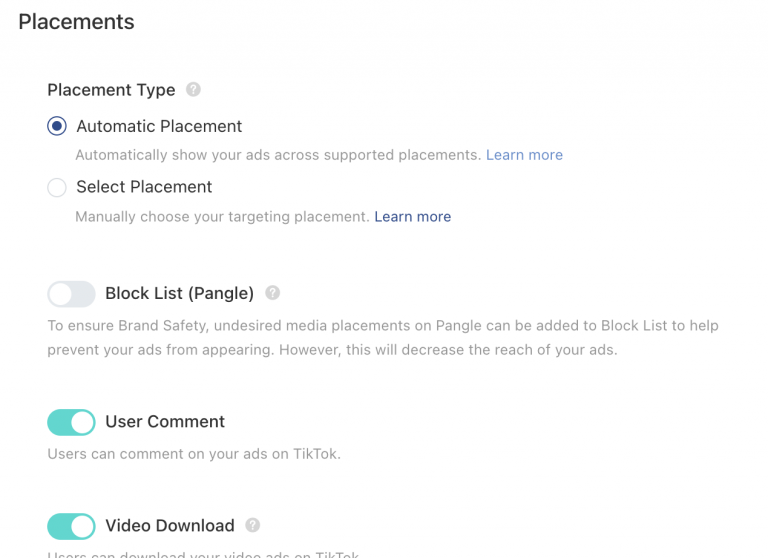The width and height of the screenshot is (768, 558).
Task: Open the Block List (Pangle) help tooltip
Action: [x=273, y=294]
